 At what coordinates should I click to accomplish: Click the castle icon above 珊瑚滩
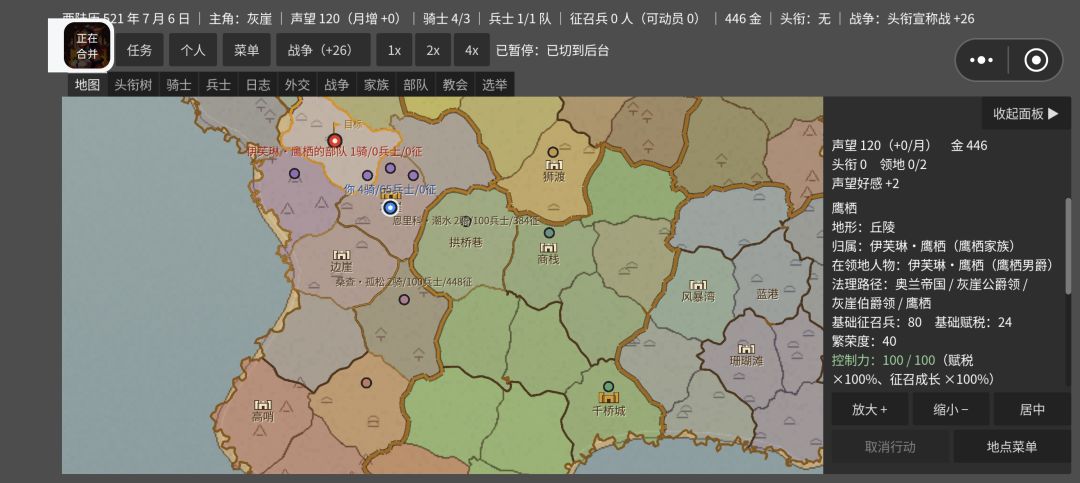pyautogui.click(x=747, y=349)
